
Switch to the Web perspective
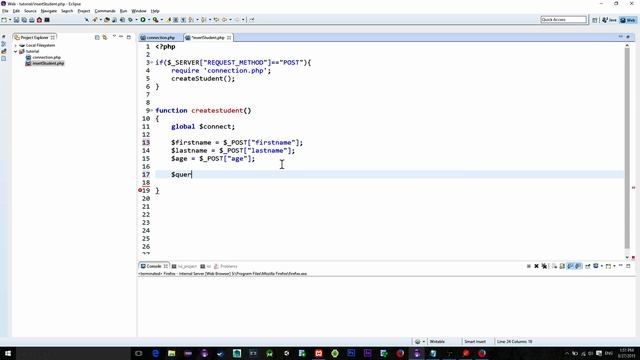click(628, 20)
